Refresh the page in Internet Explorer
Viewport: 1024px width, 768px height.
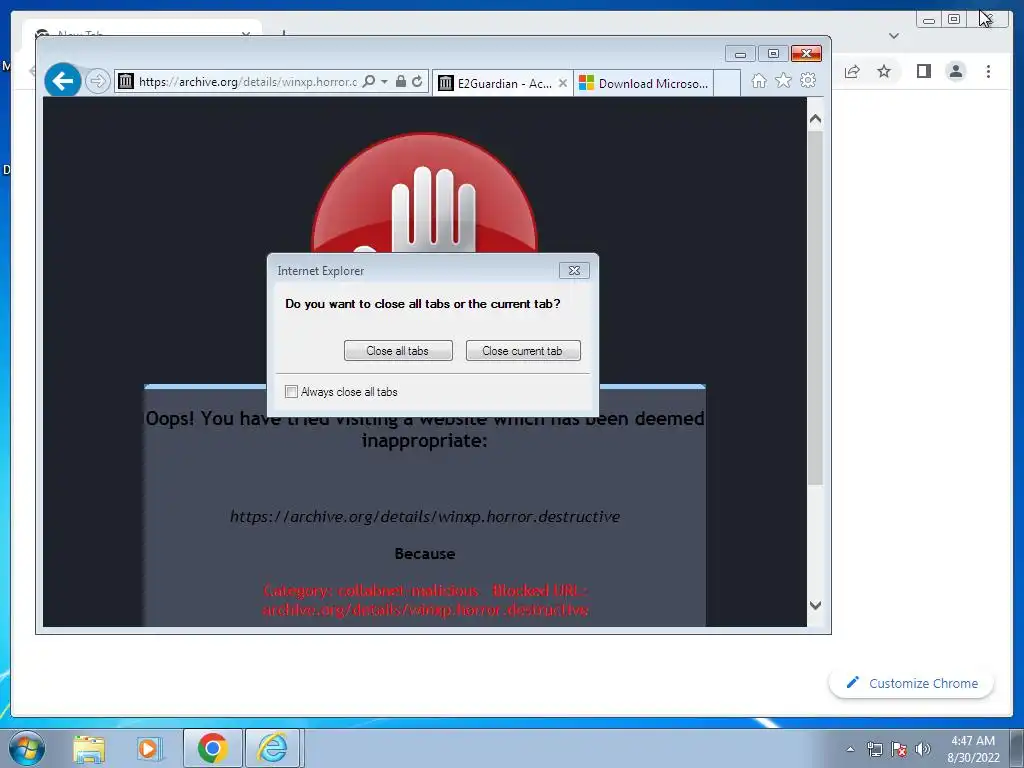[x=417, y=82]
